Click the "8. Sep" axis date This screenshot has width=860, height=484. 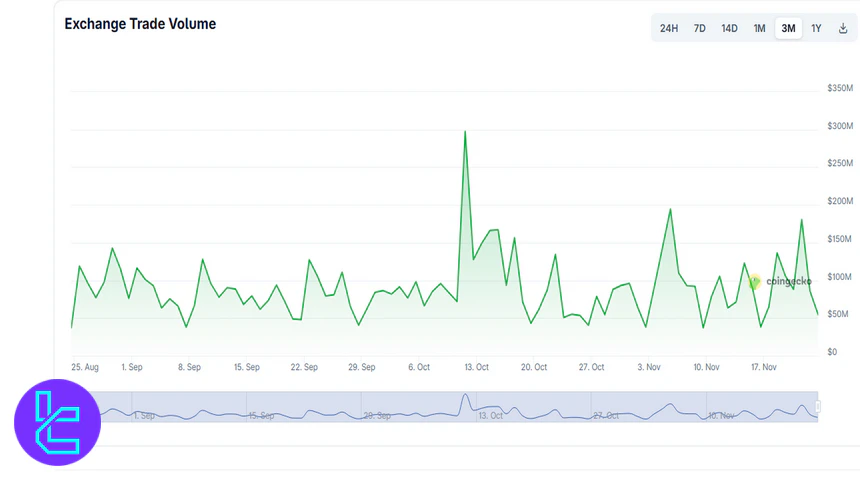189,367
